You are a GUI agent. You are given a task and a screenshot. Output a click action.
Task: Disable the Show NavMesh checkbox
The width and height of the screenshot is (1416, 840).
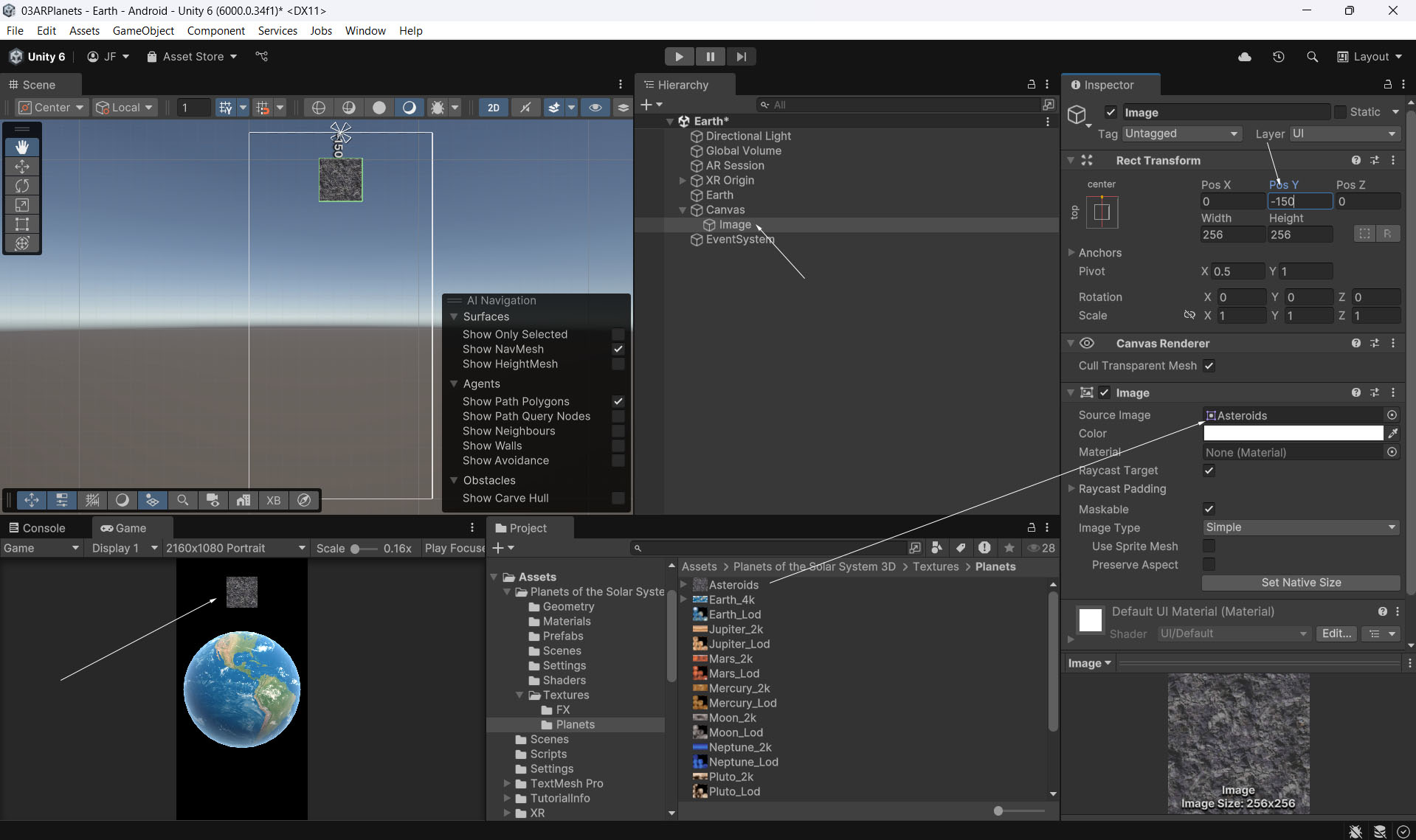coord(618,350)
